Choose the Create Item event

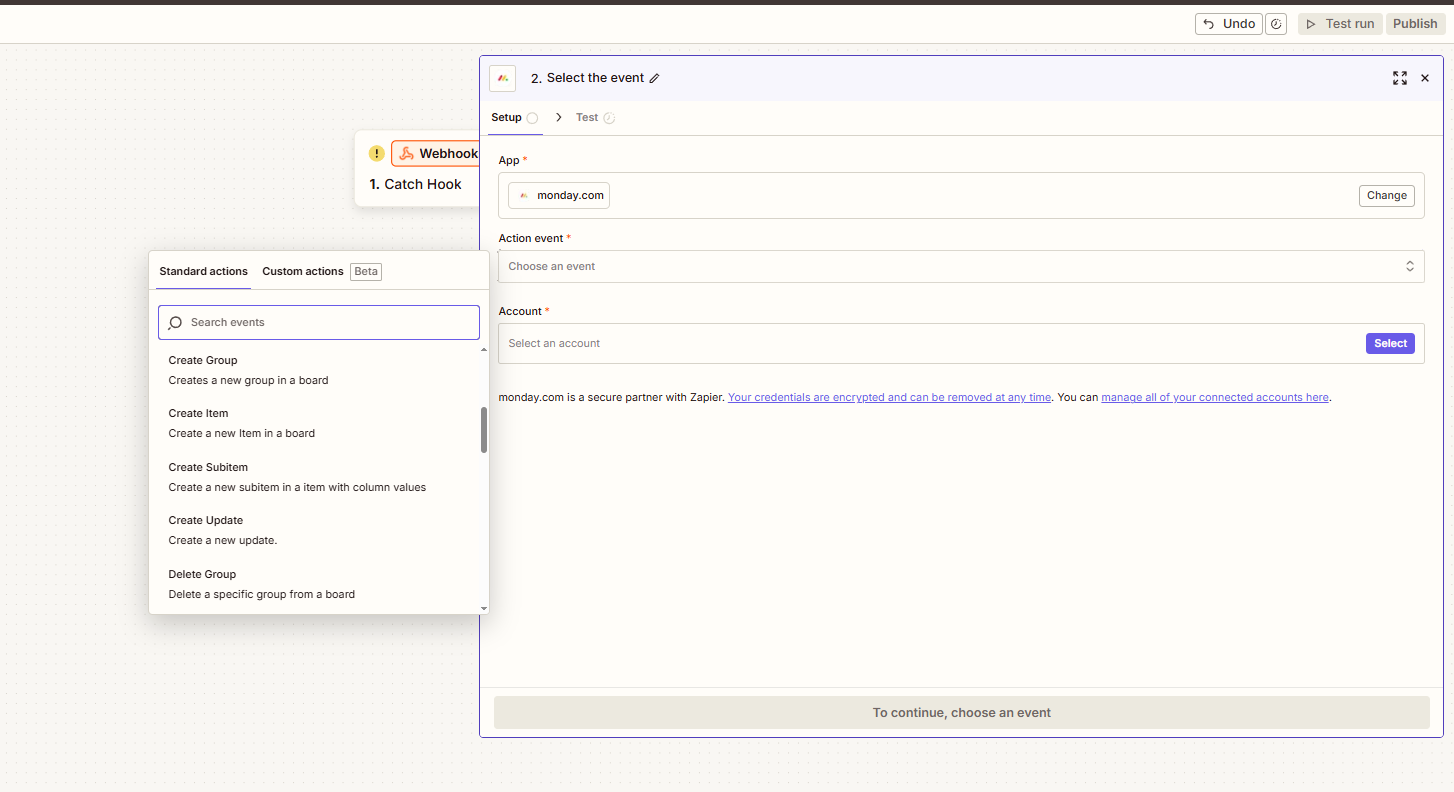[199, 413]
